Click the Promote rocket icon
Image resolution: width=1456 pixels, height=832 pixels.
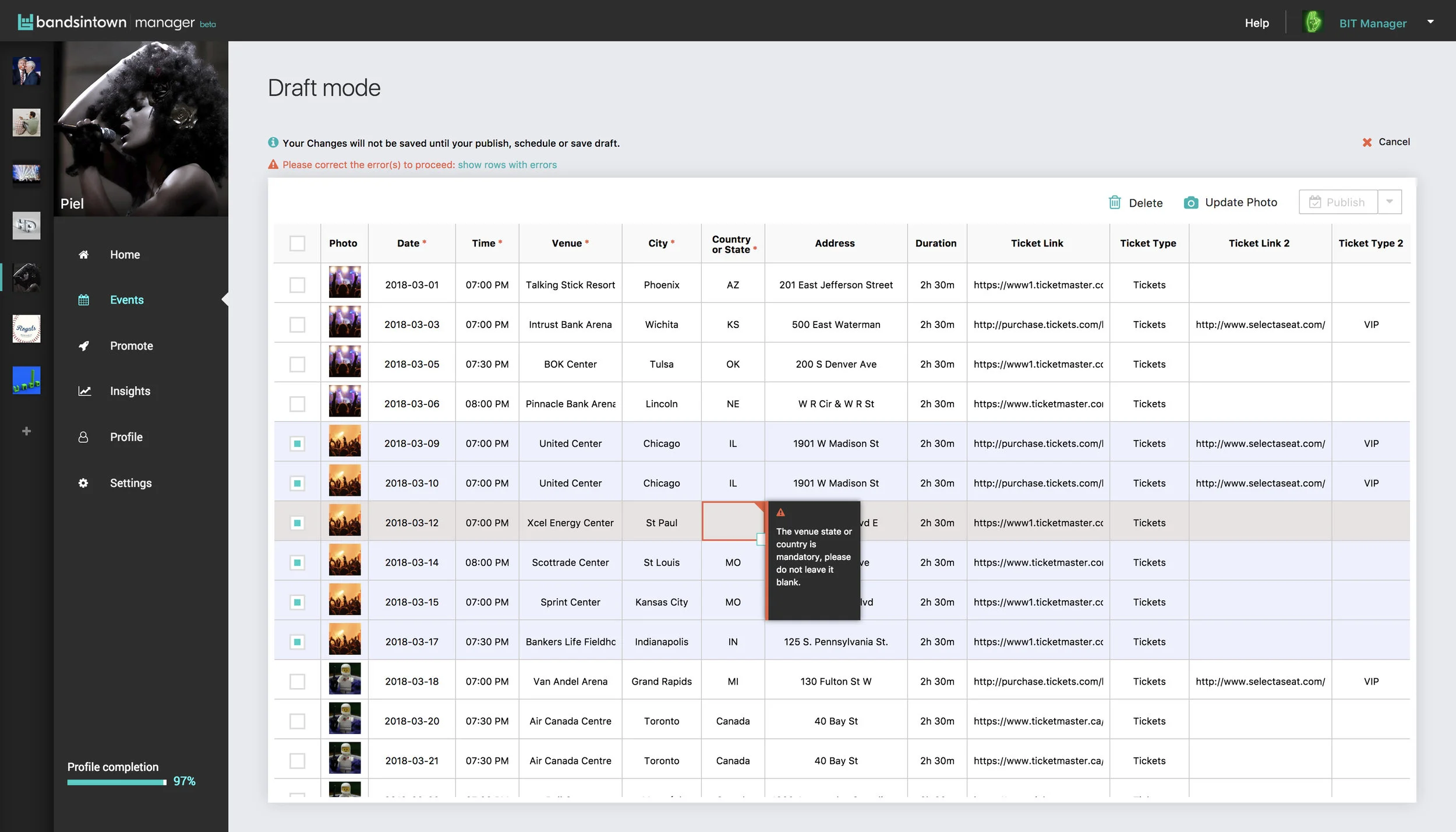click(83, 346)
